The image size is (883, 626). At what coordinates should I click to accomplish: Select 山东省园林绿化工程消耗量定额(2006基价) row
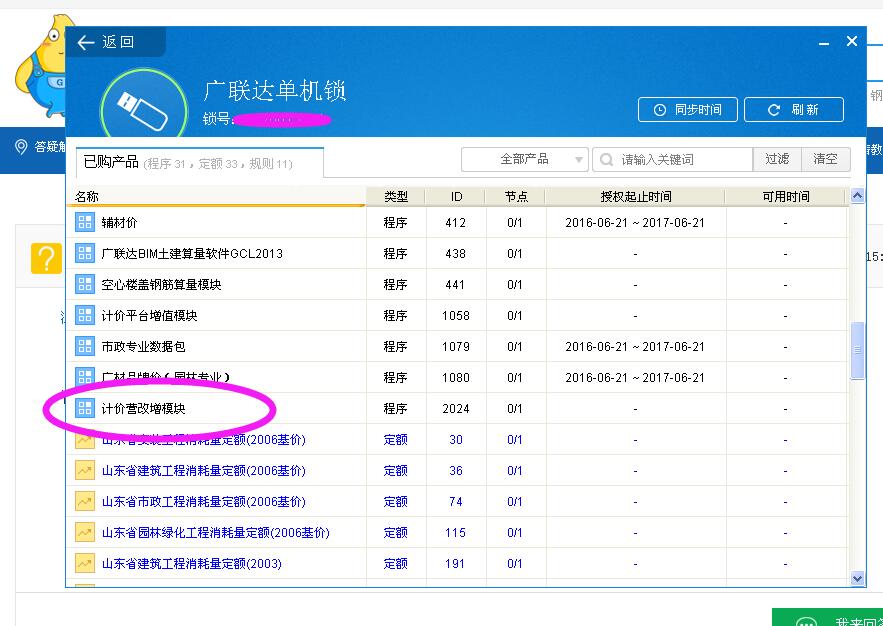click(x=457, y=532)
